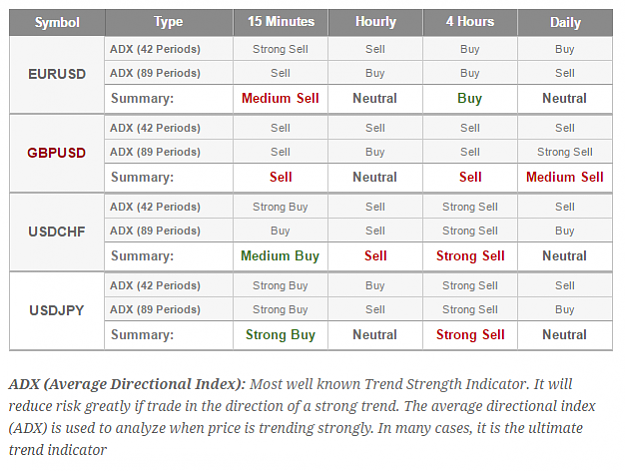Select the 15 Minutes column header
Image resolution: width=625 pixels, height=471 pixels.
click(281, 22)
